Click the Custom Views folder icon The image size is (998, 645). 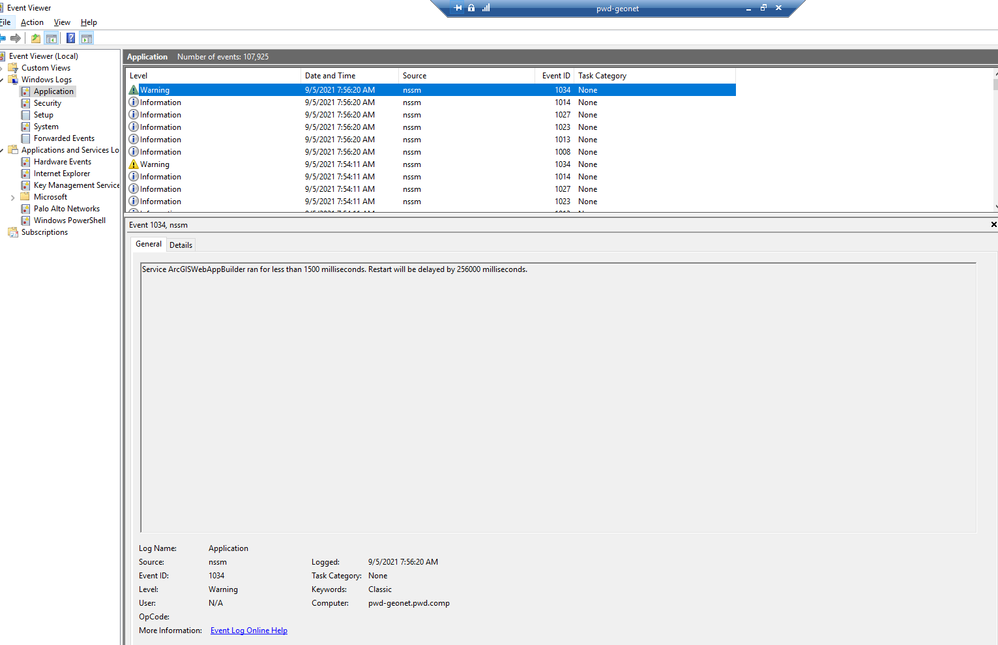click(13, 67)
